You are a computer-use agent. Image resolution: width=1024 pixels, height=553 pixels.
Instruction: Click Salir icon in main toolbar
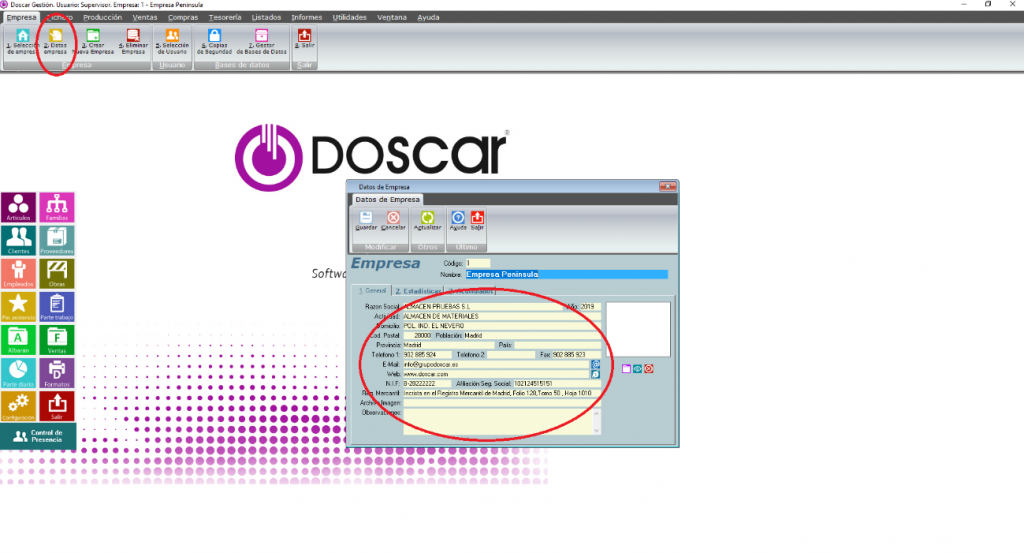point(304,39)
